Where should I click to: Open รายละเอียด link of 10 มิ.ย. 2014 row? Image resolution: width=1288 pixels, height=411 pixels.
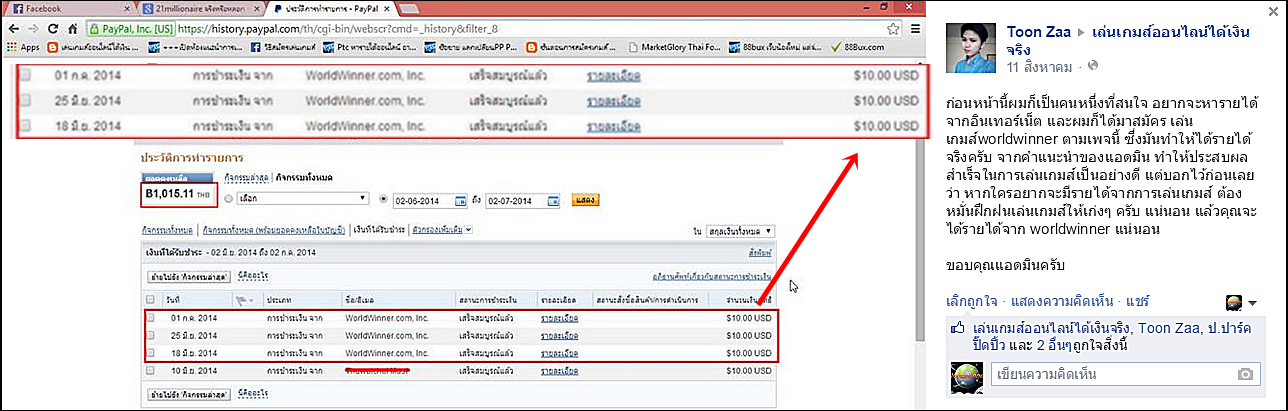(559, 370)
